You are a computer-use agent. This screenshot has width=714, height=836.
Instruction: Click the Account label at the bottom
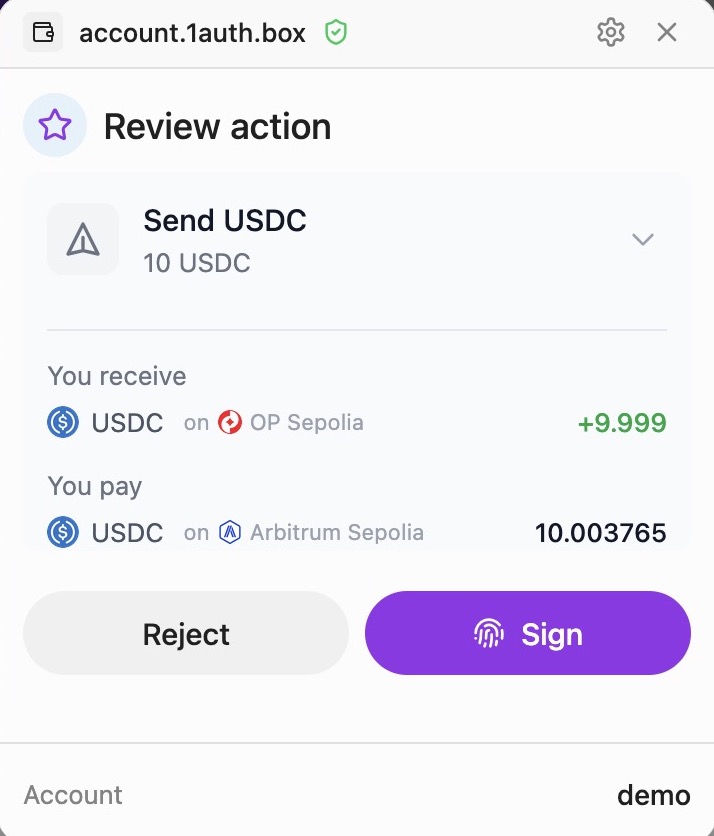click(73, 794)
